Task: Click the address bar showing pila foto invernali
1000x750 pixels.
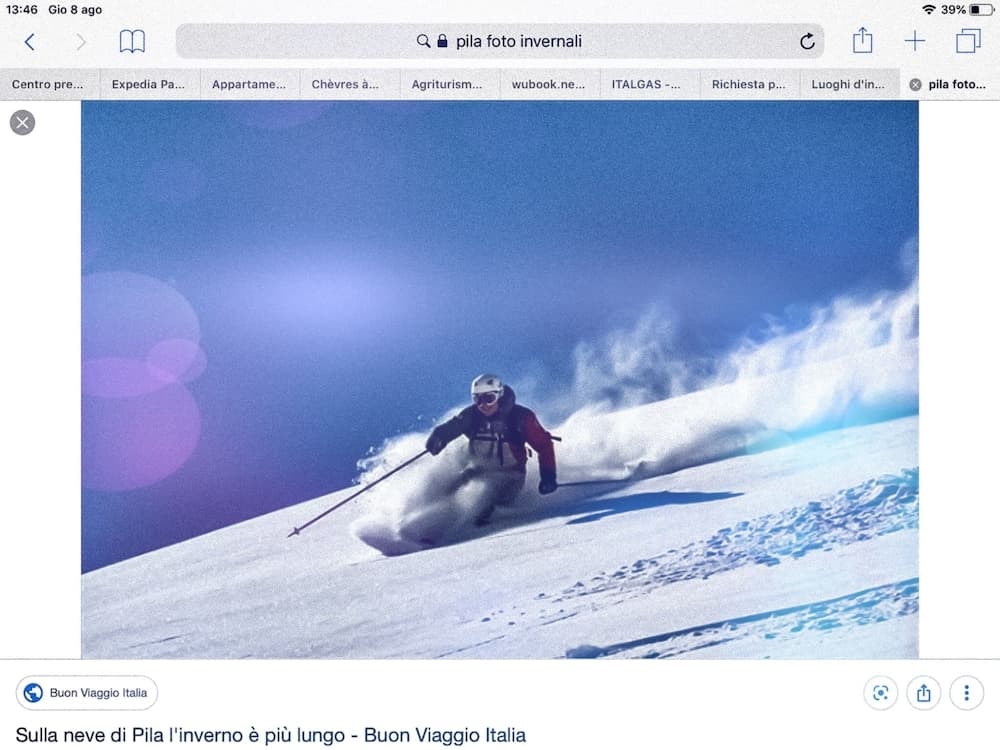Action: (x=499, y=41)
